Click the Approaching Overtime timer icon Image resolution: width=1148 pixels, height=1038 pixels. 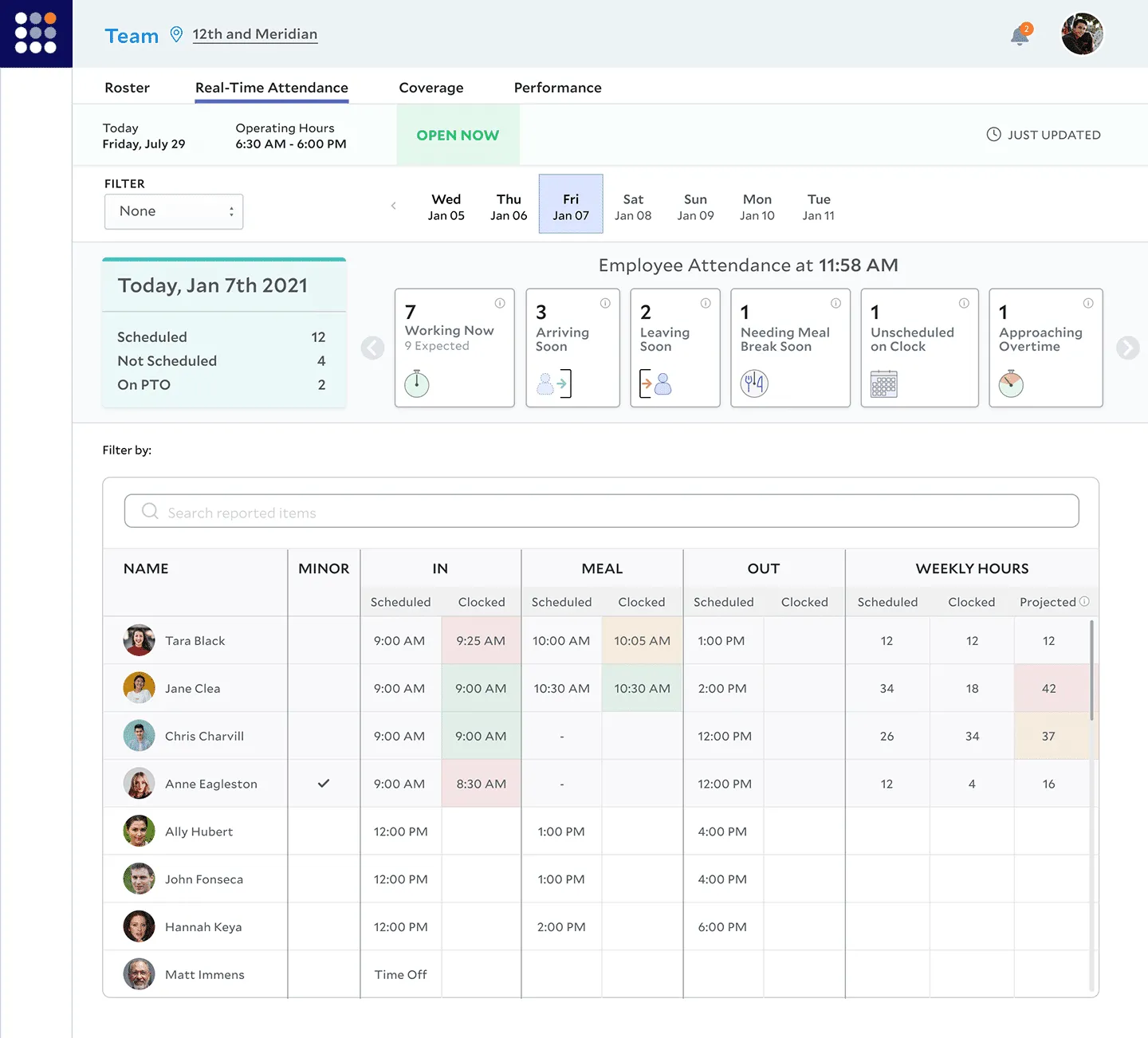click(1011, 383)
